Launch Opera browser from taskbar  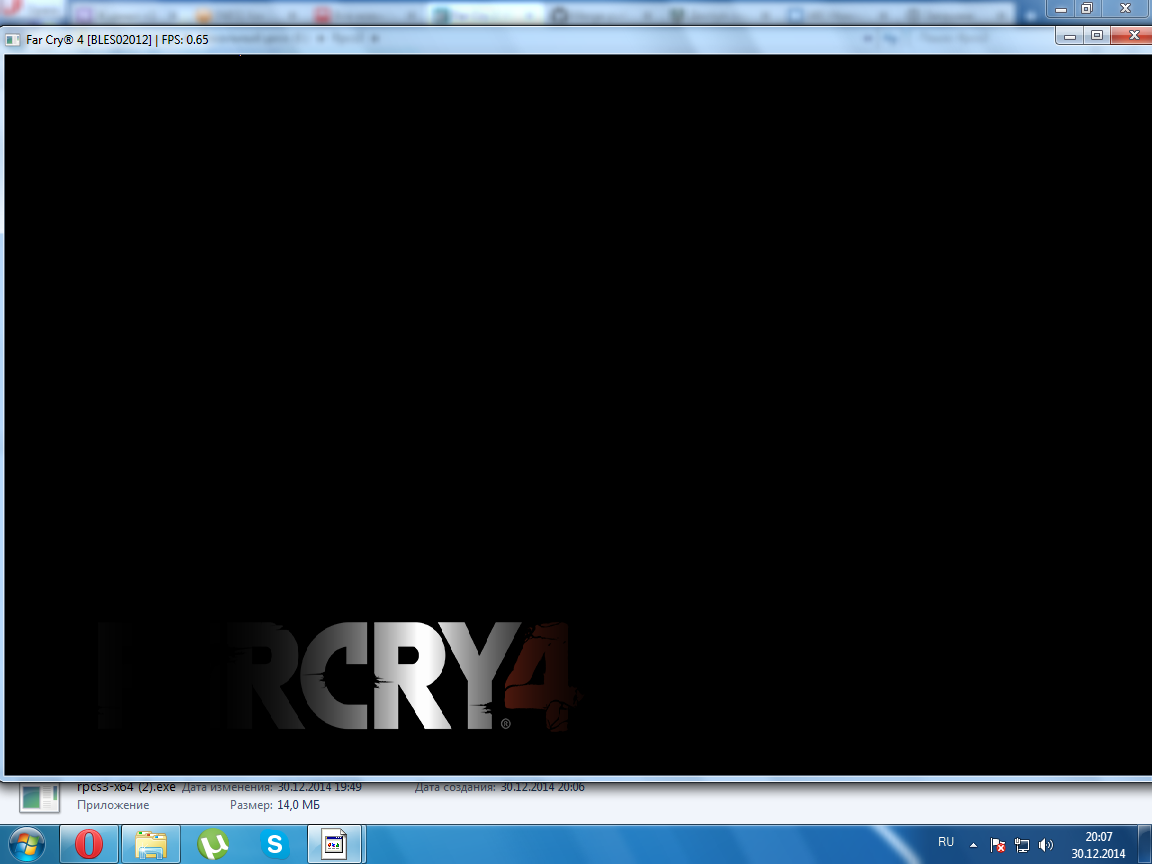88,844
